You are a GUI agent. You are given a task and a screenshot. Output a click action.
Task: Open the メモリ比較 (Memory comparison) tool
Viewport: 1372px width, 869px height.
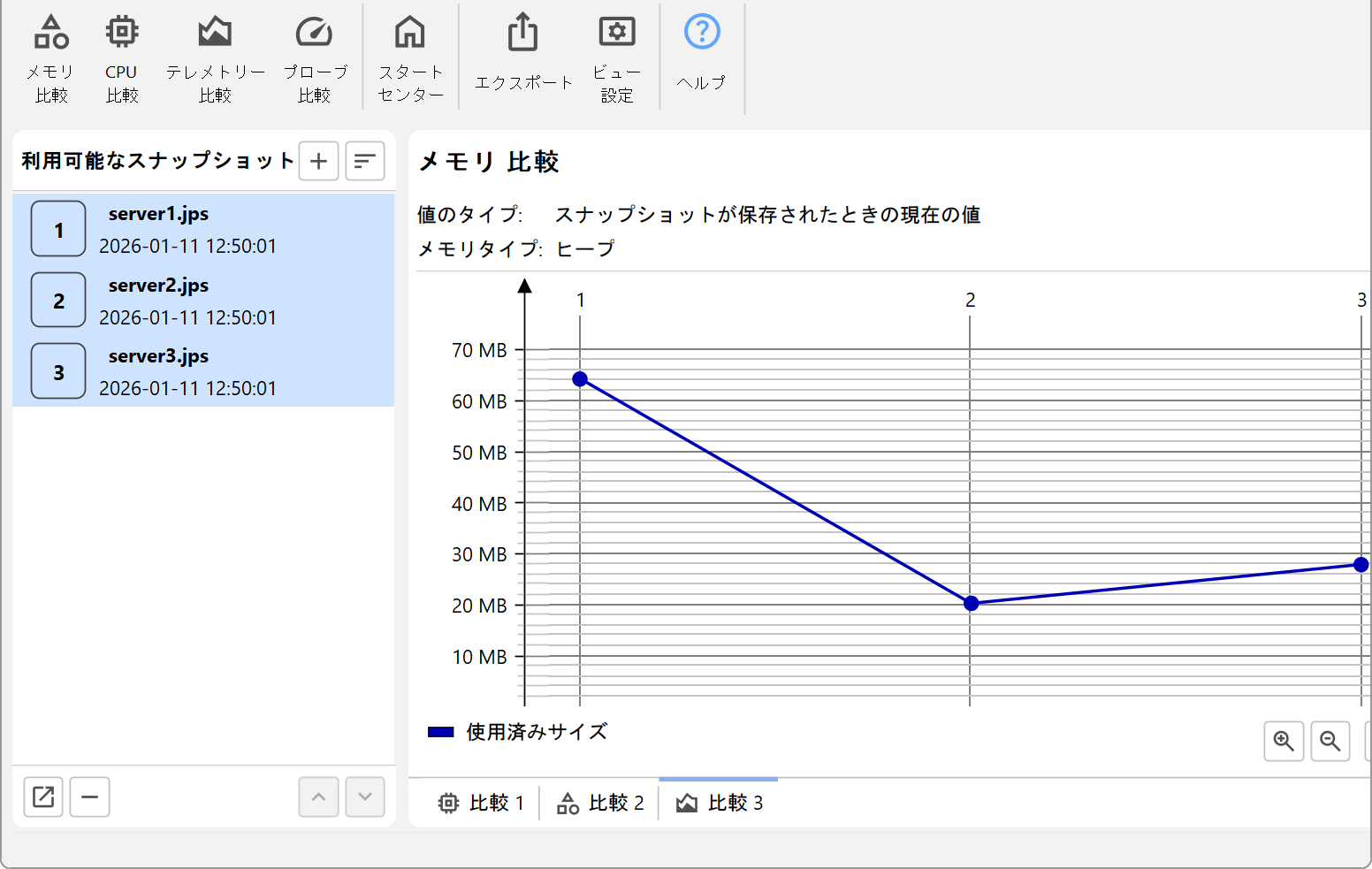tap(51, 58)
